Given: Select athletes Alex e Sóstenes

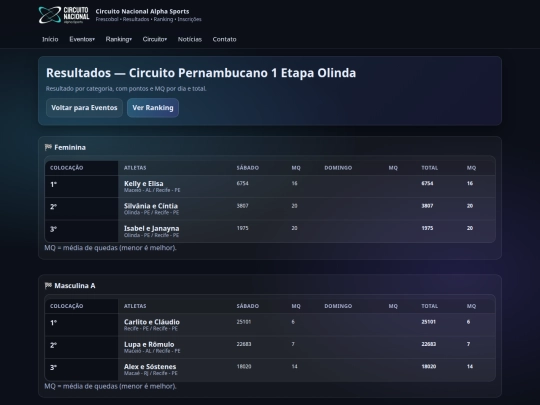Looking at the screenshot, I should click(150, 367).
